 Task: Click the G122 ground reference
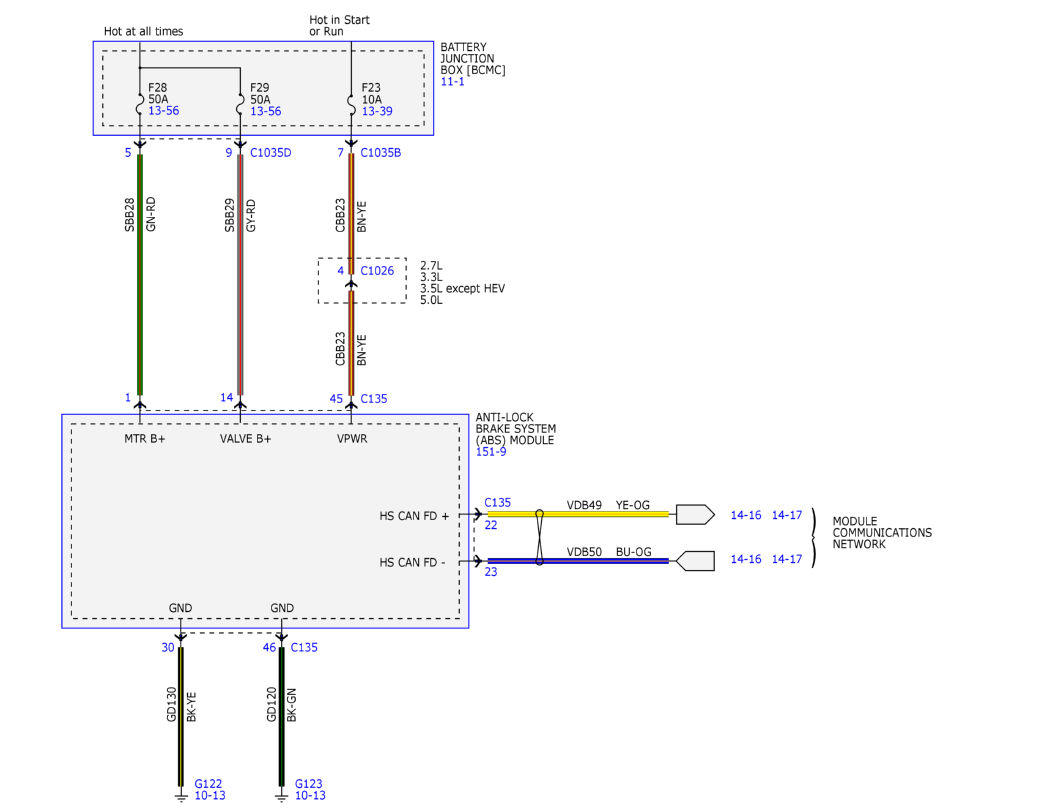pyautogui.click(x=208, y=784)
